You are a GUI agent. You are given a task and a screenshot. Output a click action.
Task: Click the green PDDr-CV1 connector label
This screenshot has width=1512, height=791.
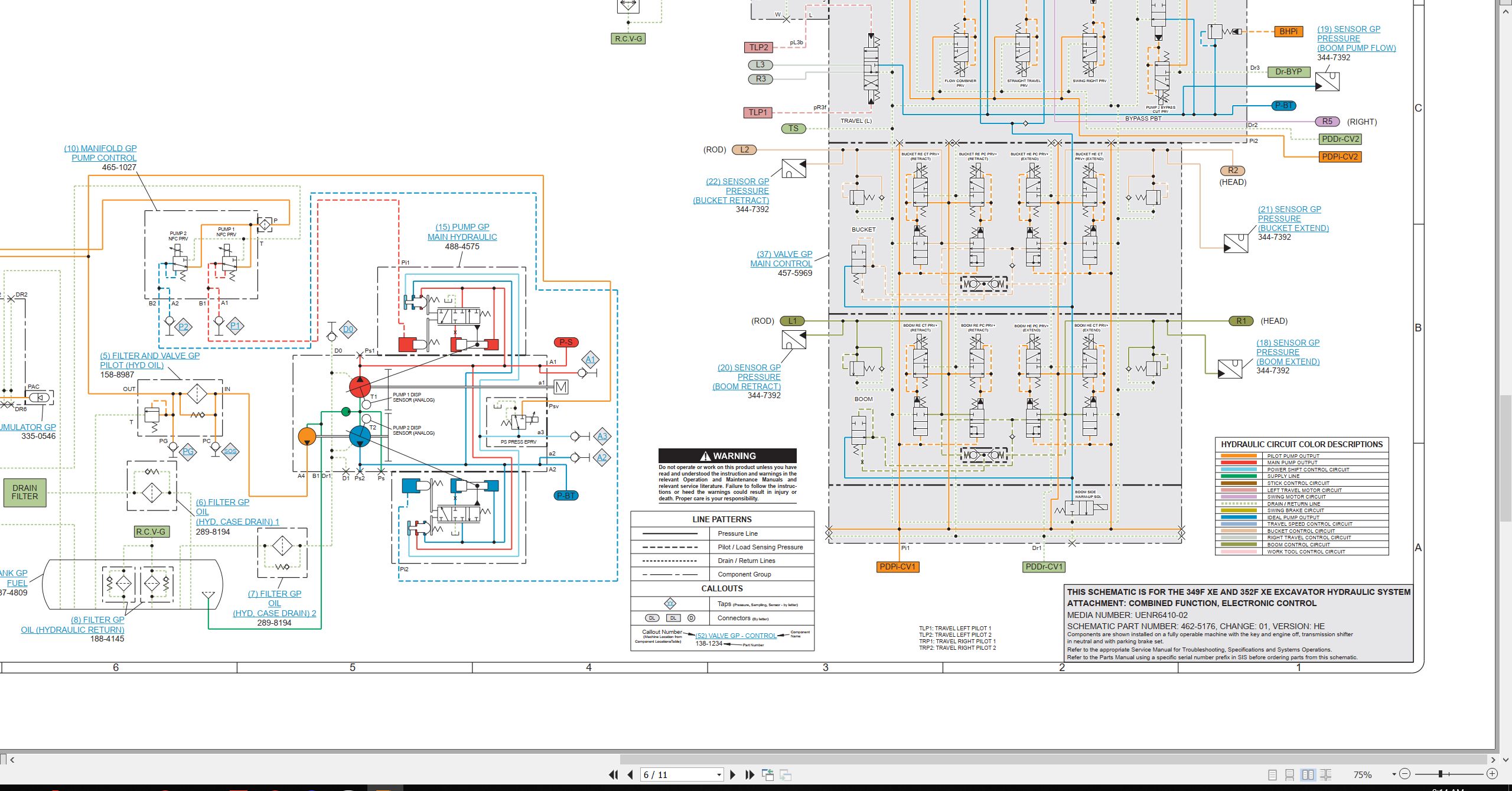pyautogui.click(x=1044, y=567)
